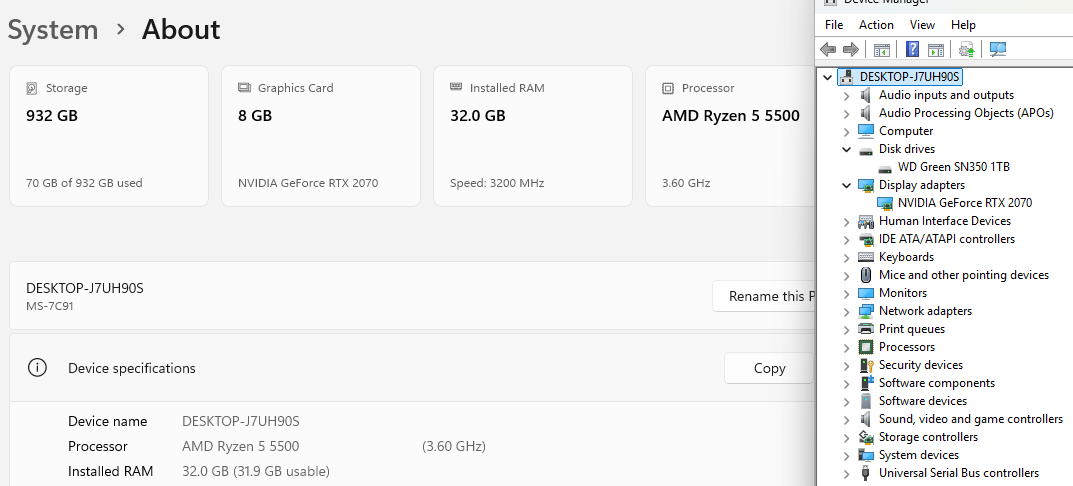This screenshot has width=1073, height=486.
Task: Click Scan for hardware changes toolbar icon
Action: click(x=998, y=49)
